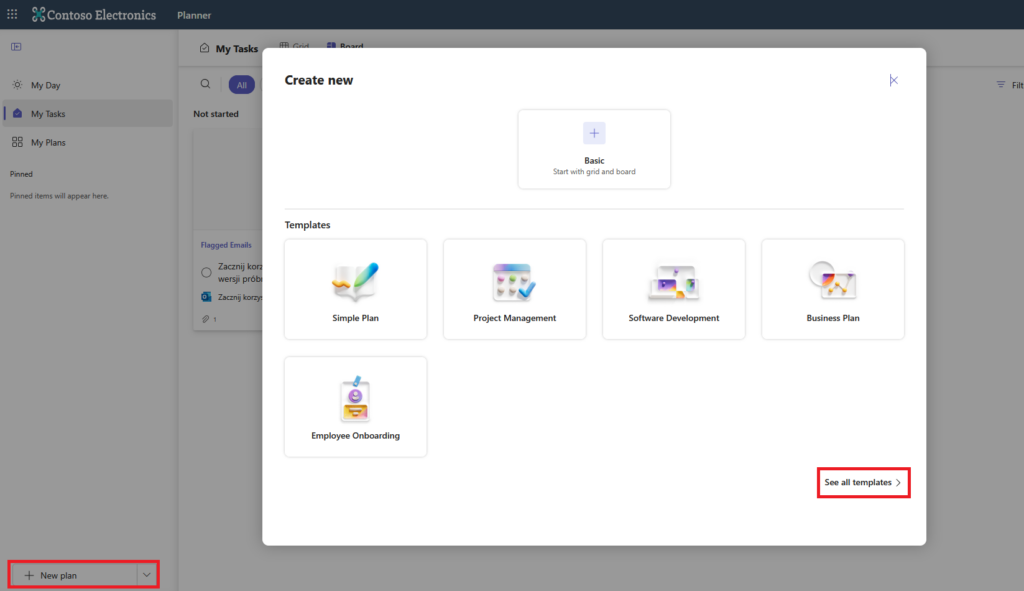Open My Plans in sidebar

coord(47,142)
